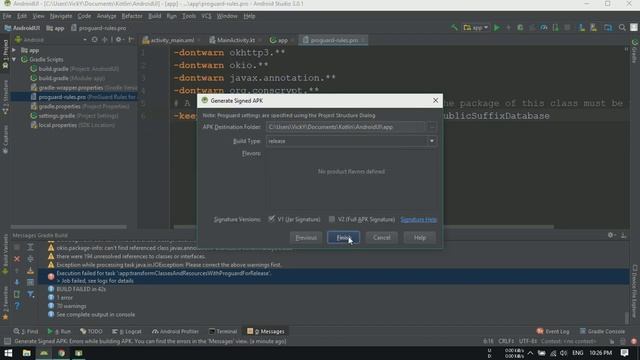The height and width of the screenshot is (360, 640).
Task: Click the down arrow icon in Messages toolbar
Action: pyautogui.click(x=17, y=282)
